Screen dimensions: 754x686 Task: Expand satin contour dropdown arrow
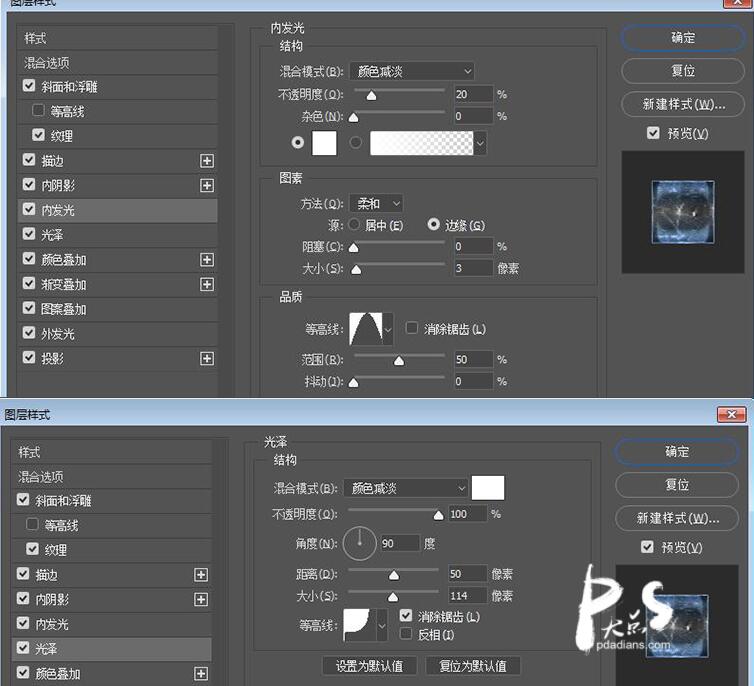[382, 625]
